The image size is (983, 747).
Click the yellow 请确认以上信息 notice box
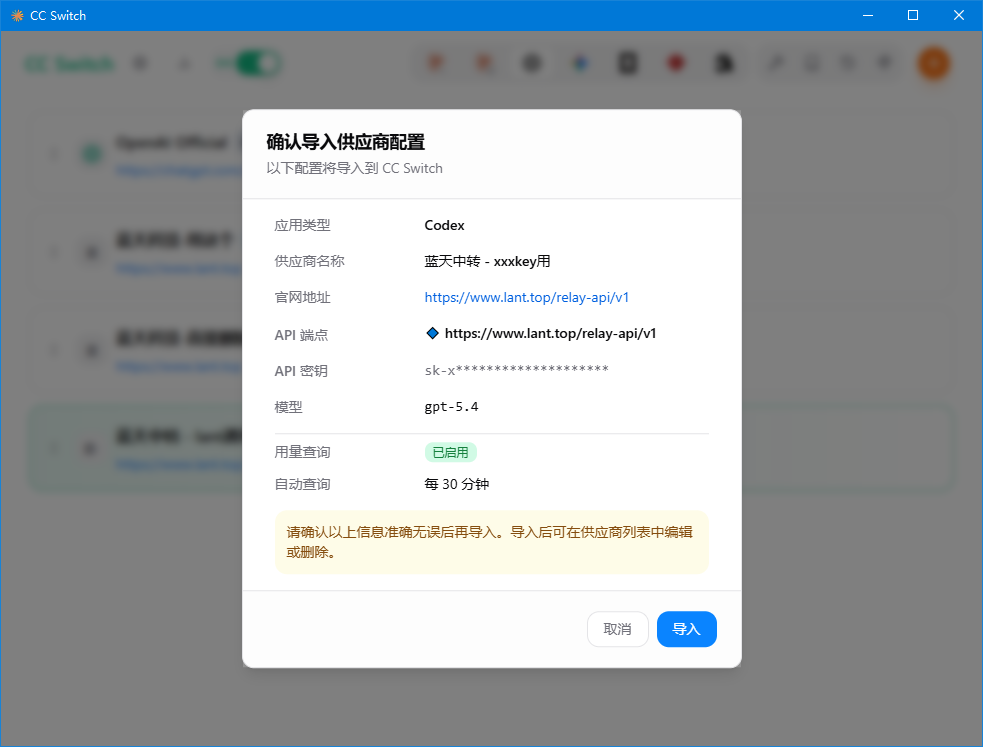pos(492,542)
